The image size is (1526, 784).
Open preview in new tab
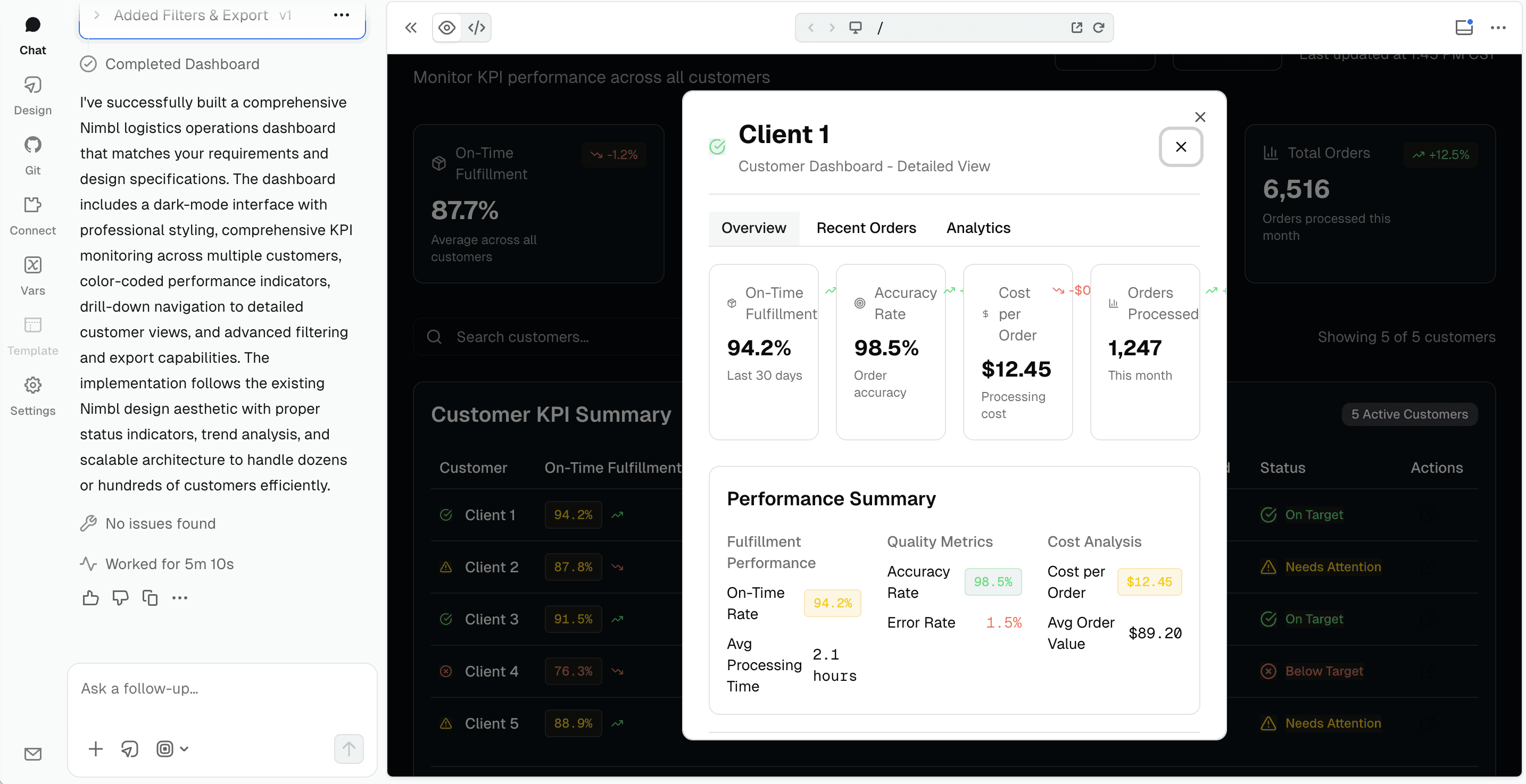(x=1076, y=28)
